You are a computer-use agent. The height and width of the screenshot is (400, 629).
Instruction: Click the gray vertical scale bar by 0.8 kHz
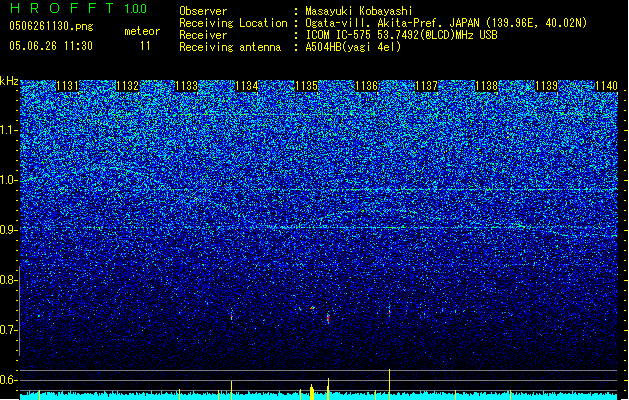click(x=19, y=310)
